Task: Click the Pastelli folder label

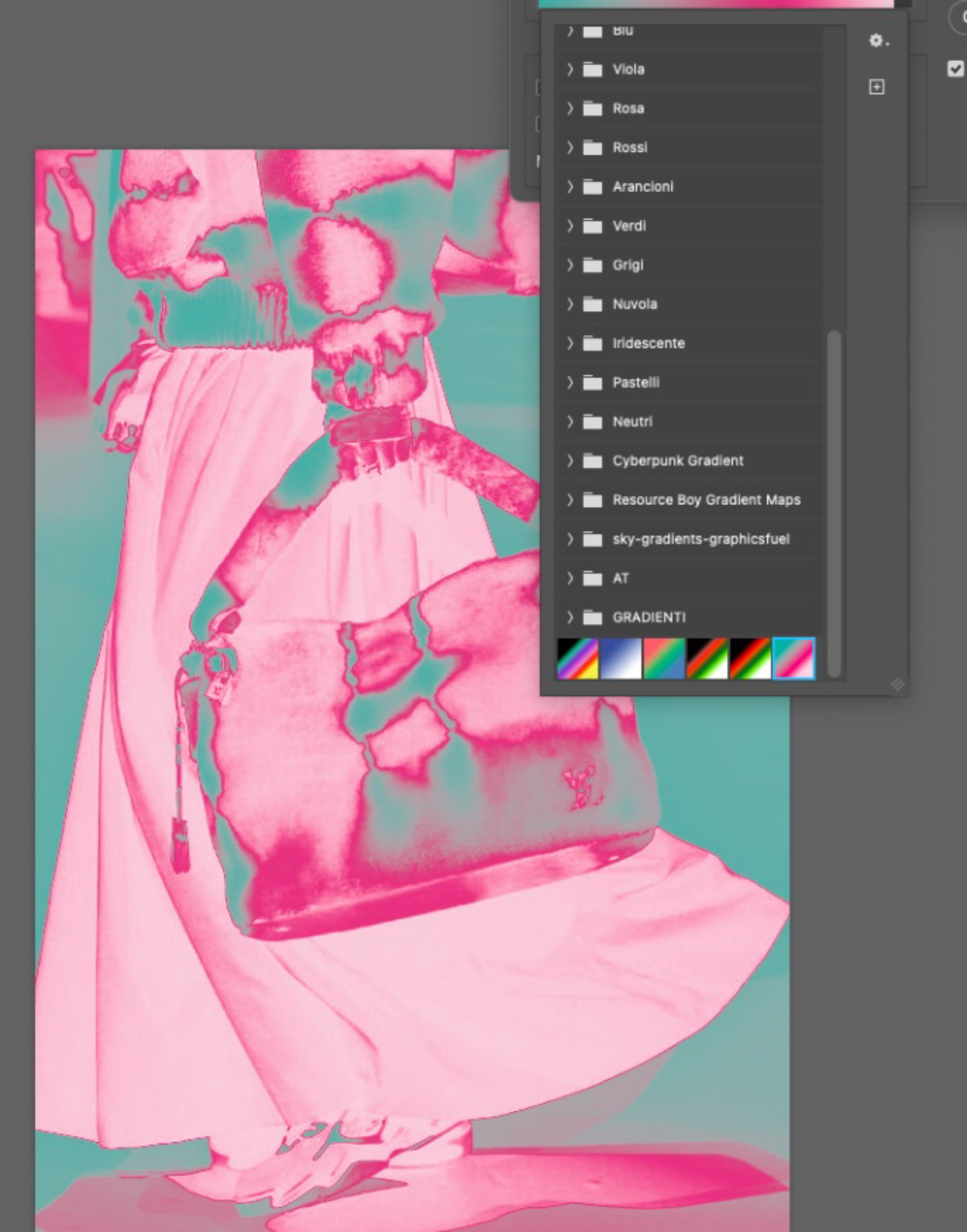Action: [x=636, y=382]
